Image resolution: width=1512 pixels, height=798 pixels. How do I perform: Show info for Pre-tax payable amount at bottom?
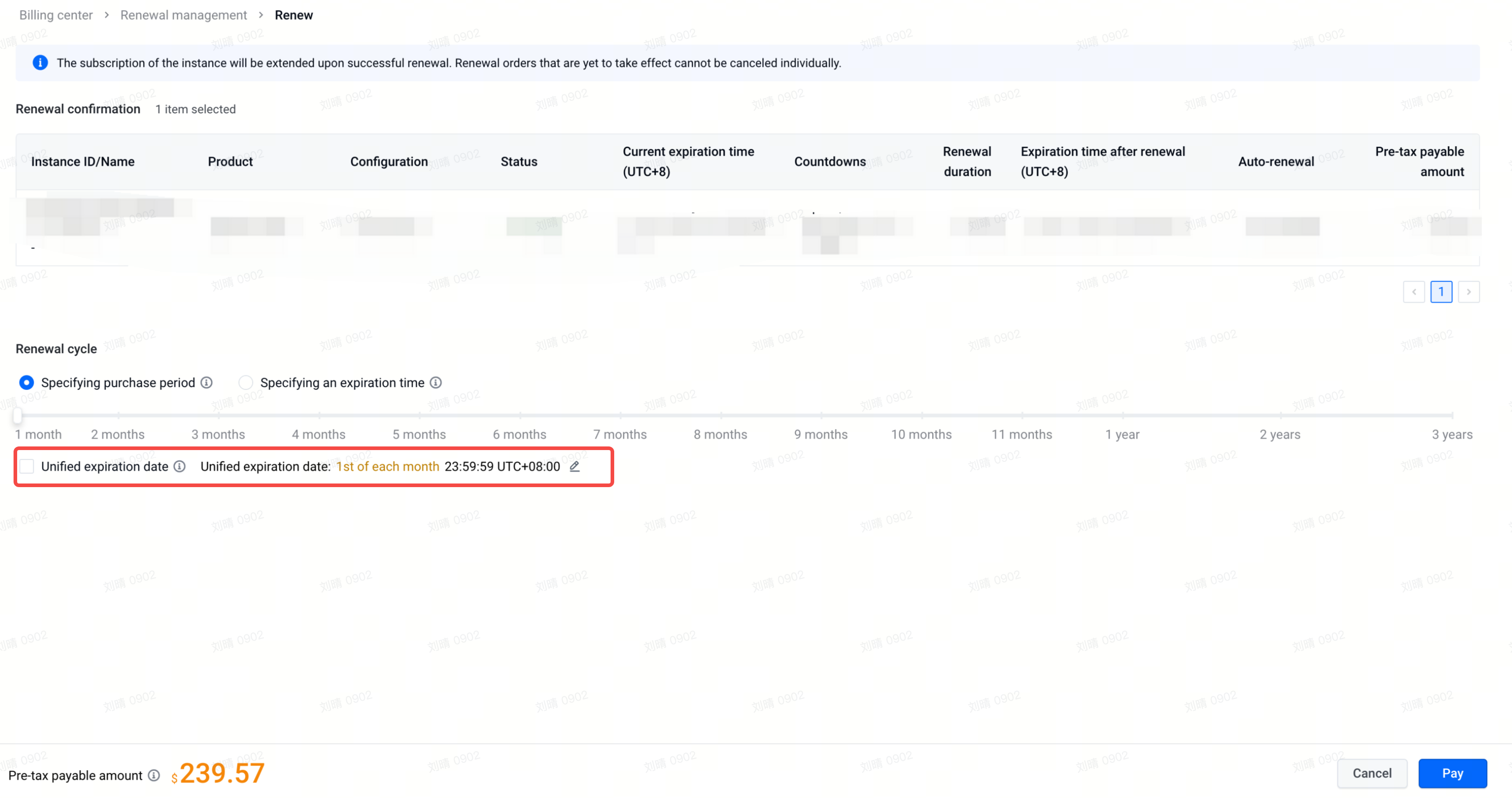pos(154,776)
